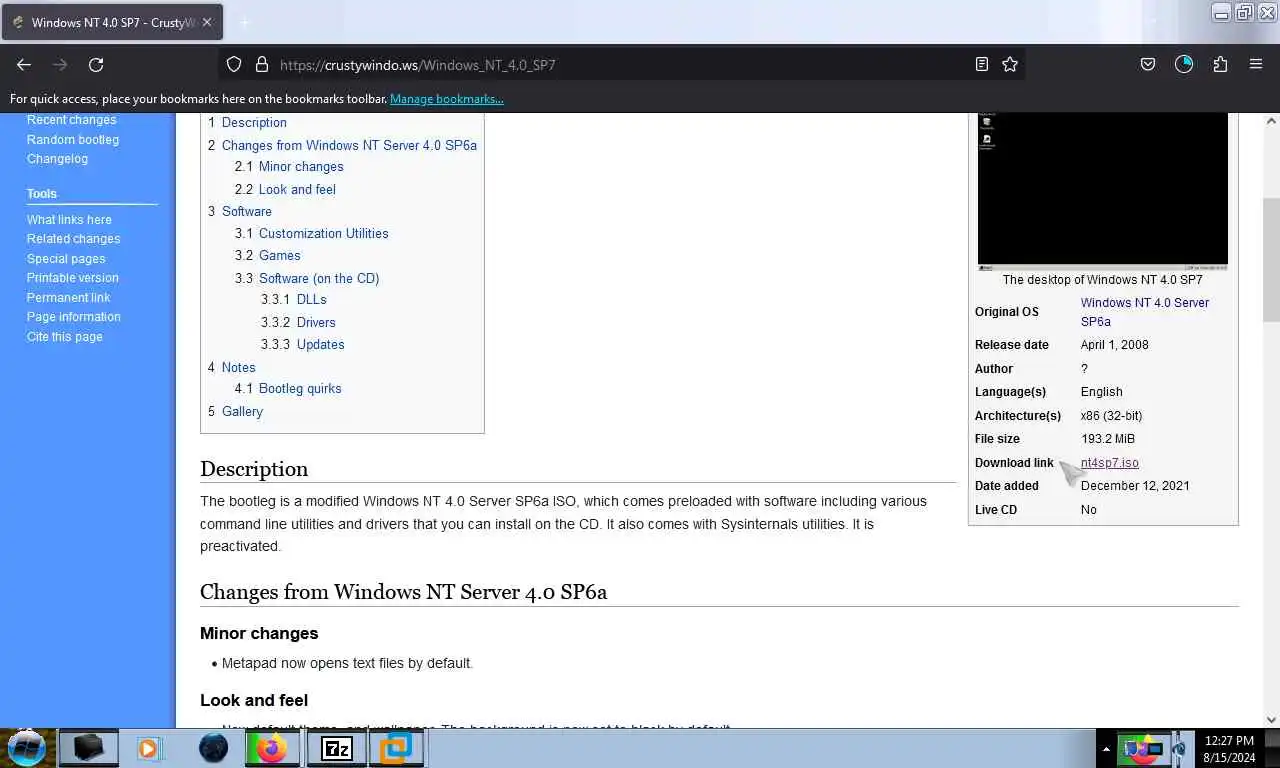Viewport: 1280px width, 768px height.
Task: Go to contents entry 3.2 Games
Action: click(x=268, y=256)
